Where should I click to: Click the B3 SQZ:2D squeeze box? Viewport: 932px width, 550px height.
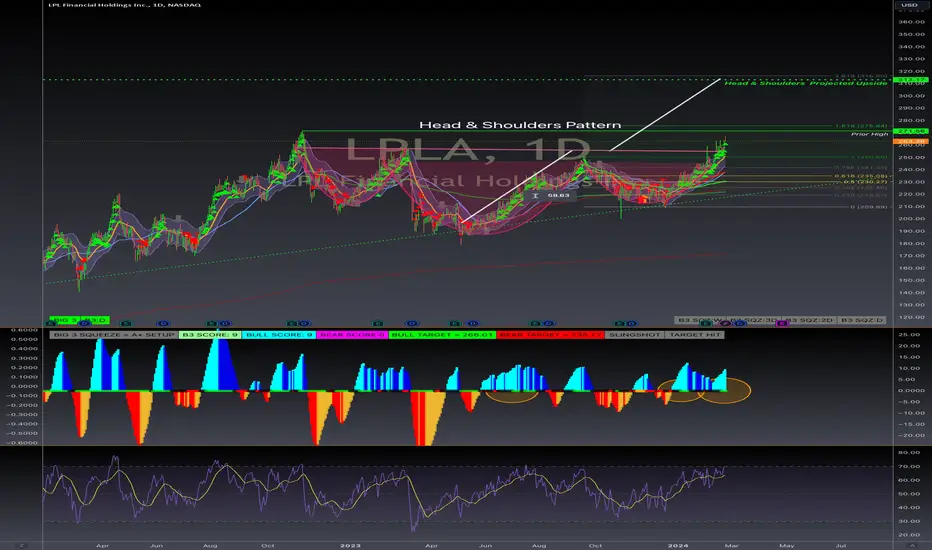pos(810,320)
